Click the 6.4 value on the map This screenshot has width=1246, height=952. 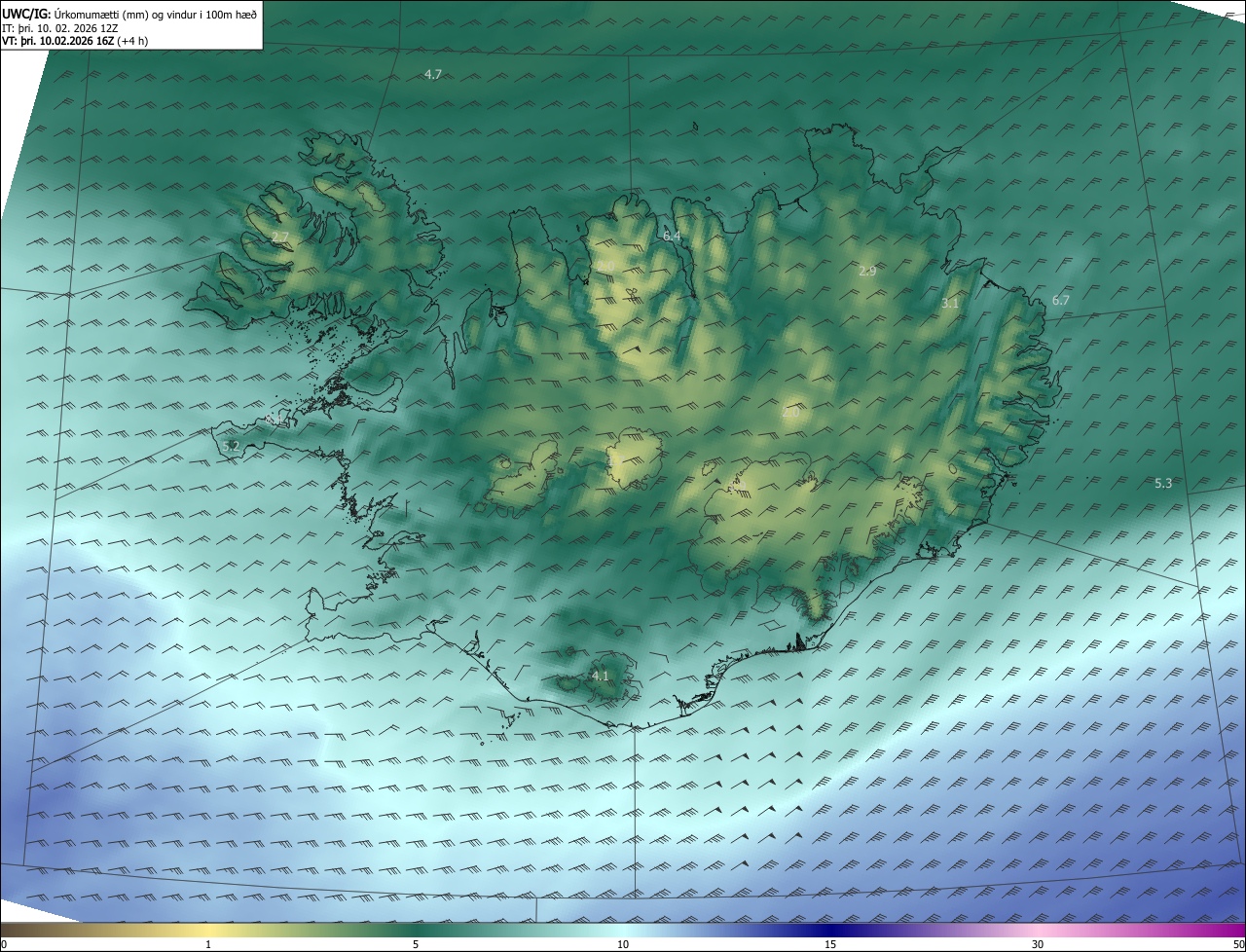(672, 236)
